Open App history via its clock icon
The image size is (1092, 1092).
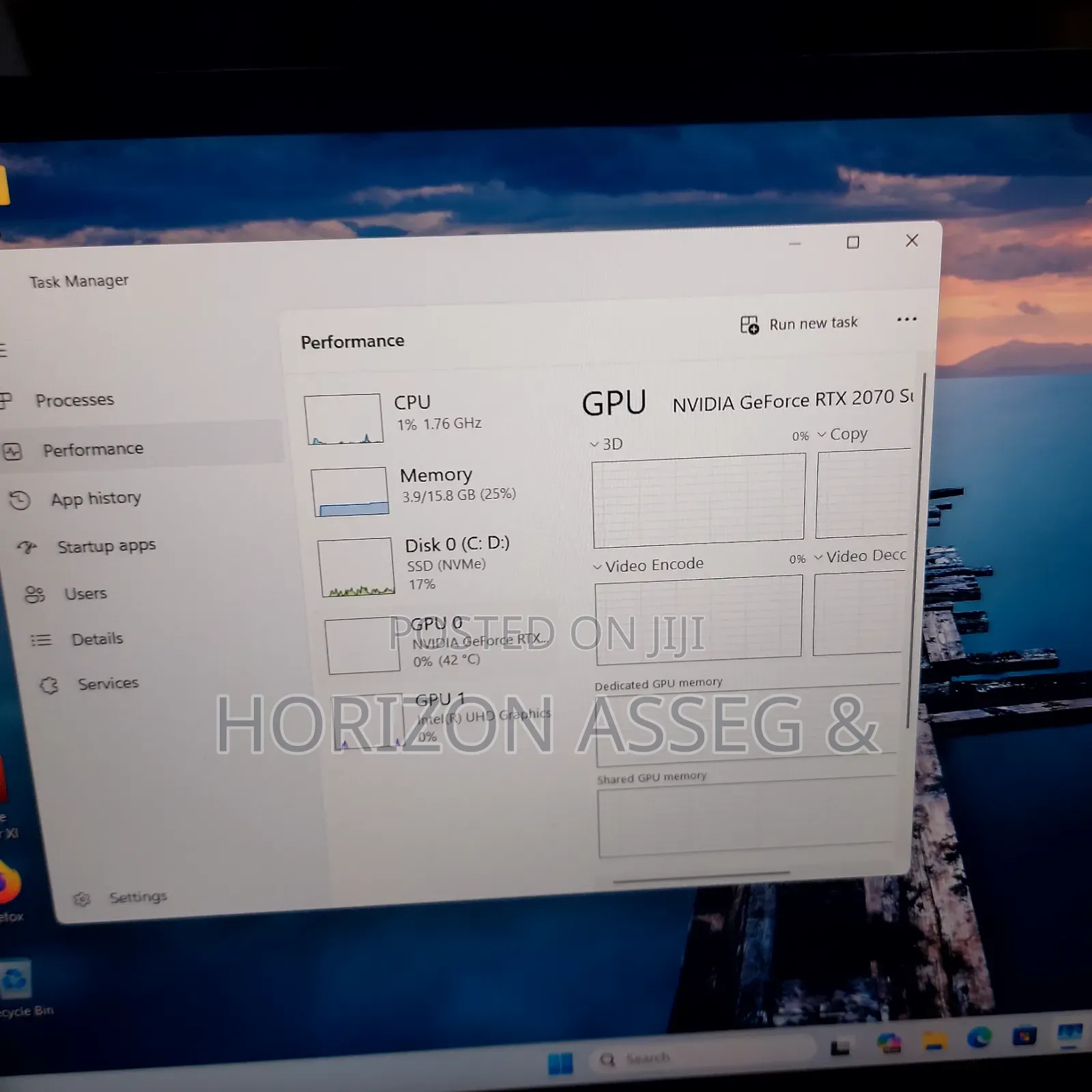tap(20, 500)
